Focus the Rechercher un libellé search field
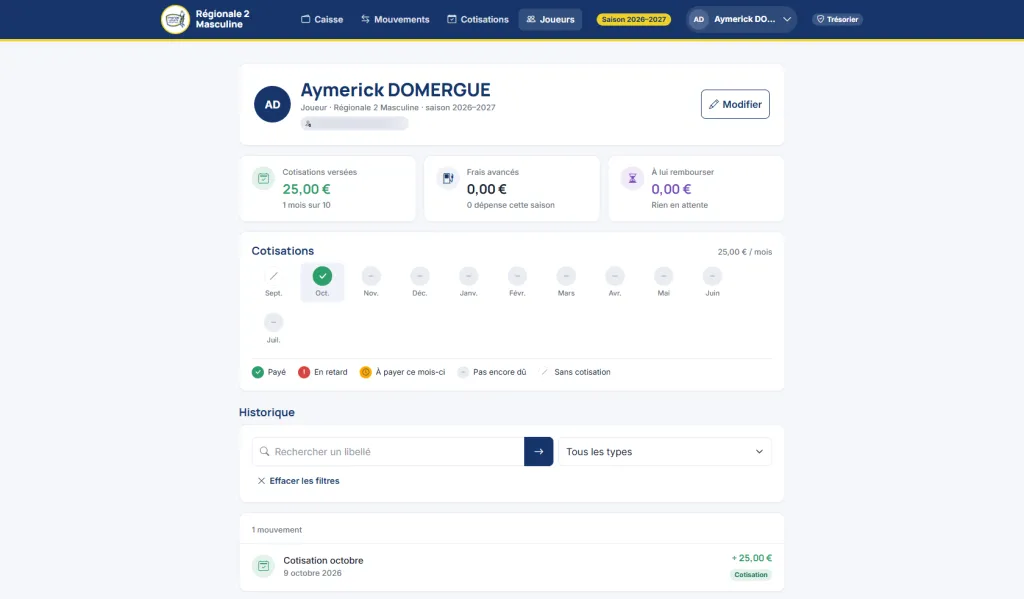Image resolution: width=1024 pixels, height=599 pixels. 388,451
